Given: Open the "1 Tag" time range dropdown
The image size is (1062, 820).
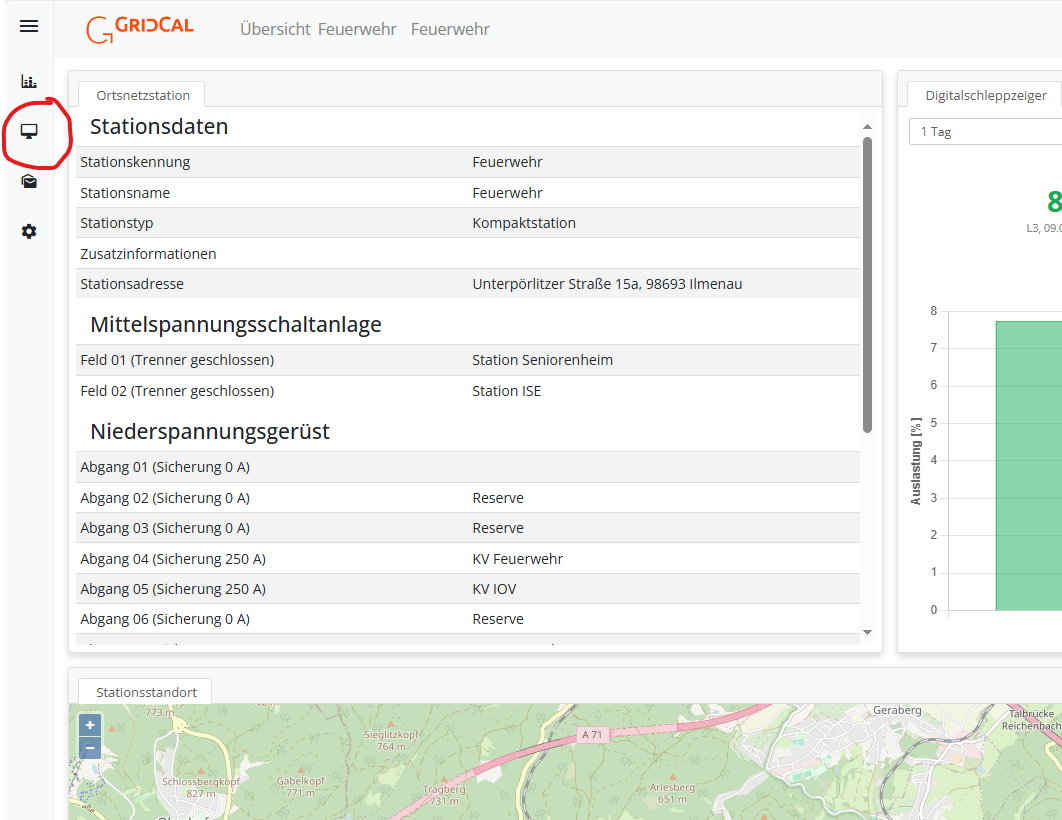Looking at the screenshot, I should pos(985,132).
